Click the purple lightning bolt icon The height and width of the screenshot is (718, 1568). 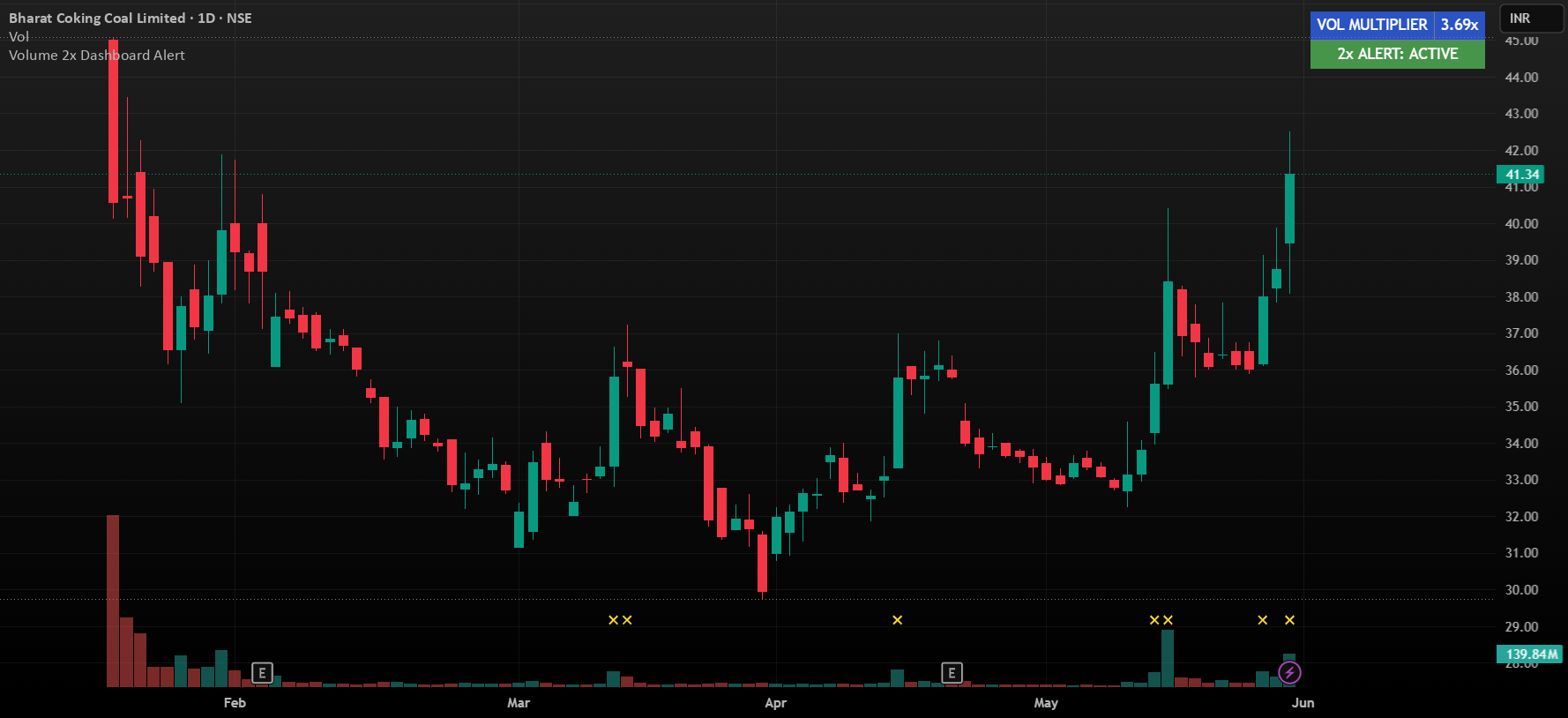pyautogui.click(x=1289, y=673)
